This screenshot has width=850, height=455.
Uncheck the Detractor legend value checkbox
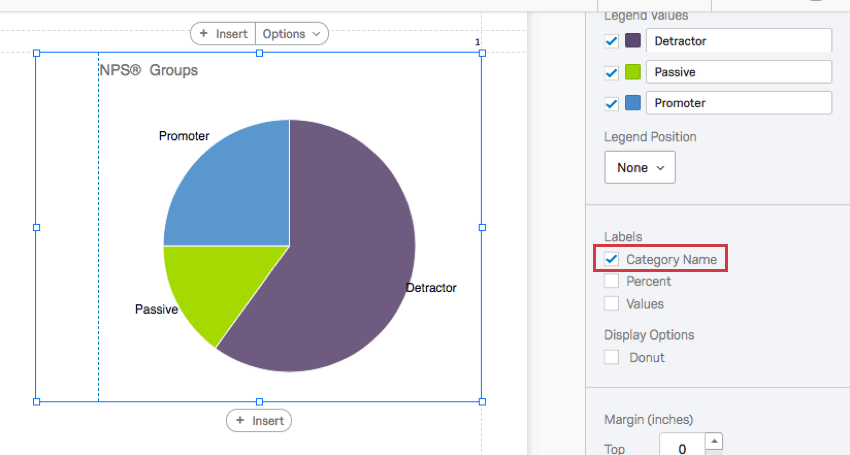[x=611, y=41]
